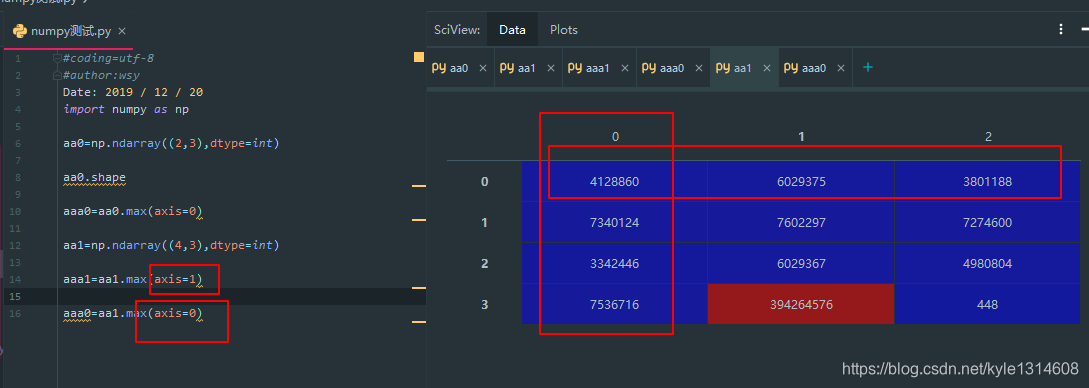Collapse the fold marker beside #author:wsy
The height and width of the screenshot is (388, 1089).
click(58, 75)
